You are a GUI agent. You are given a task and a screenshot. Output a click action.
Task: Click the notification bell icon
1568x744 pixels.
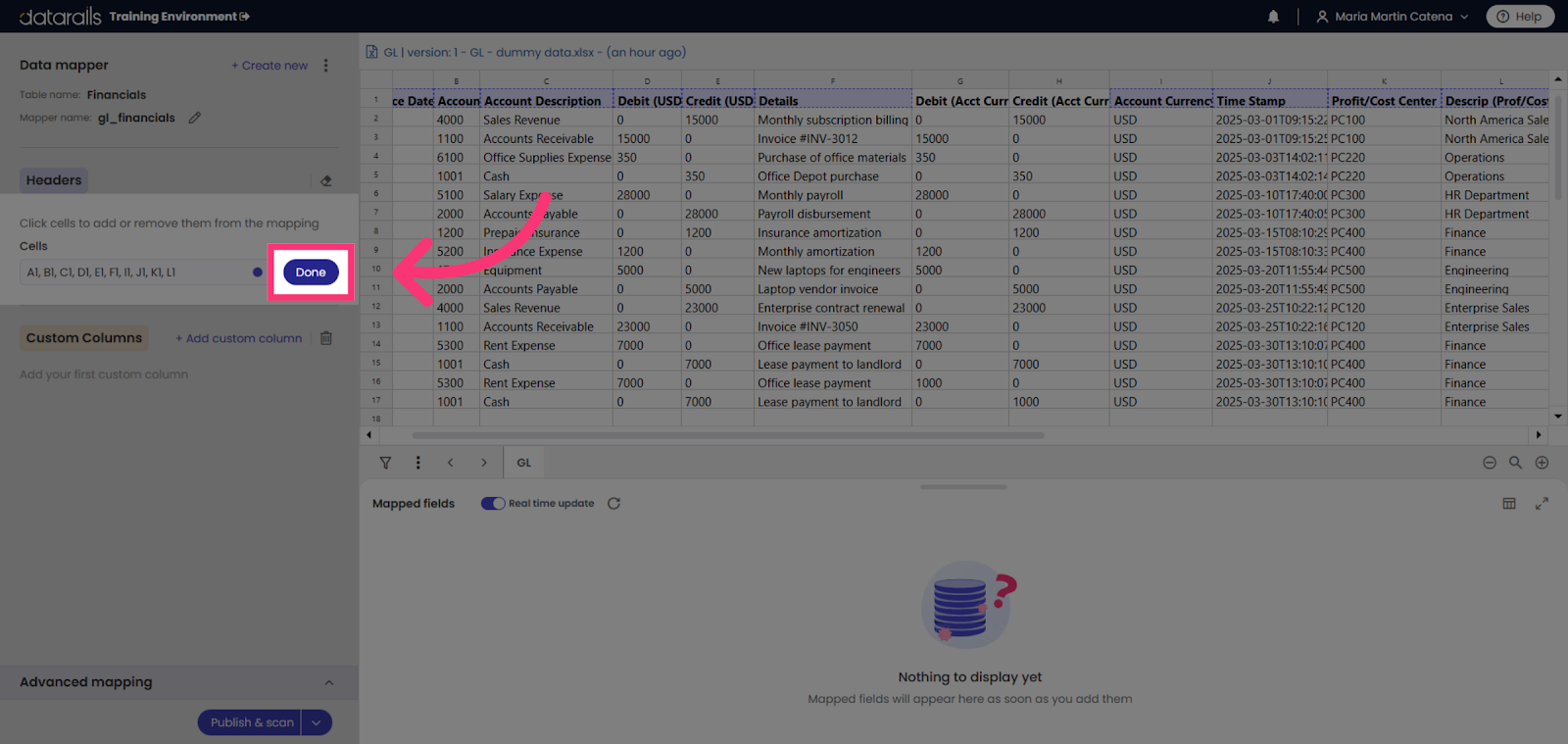click(1273, 17)
